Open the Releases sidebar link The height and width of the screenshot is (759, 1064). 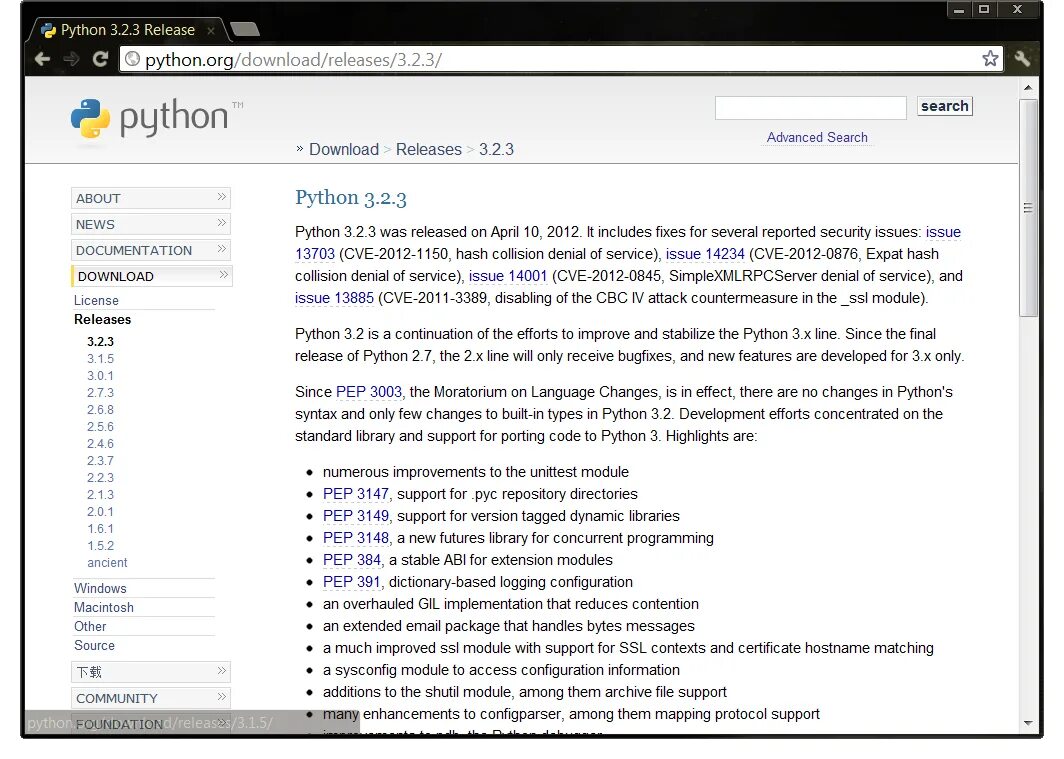tap(102, 319)
